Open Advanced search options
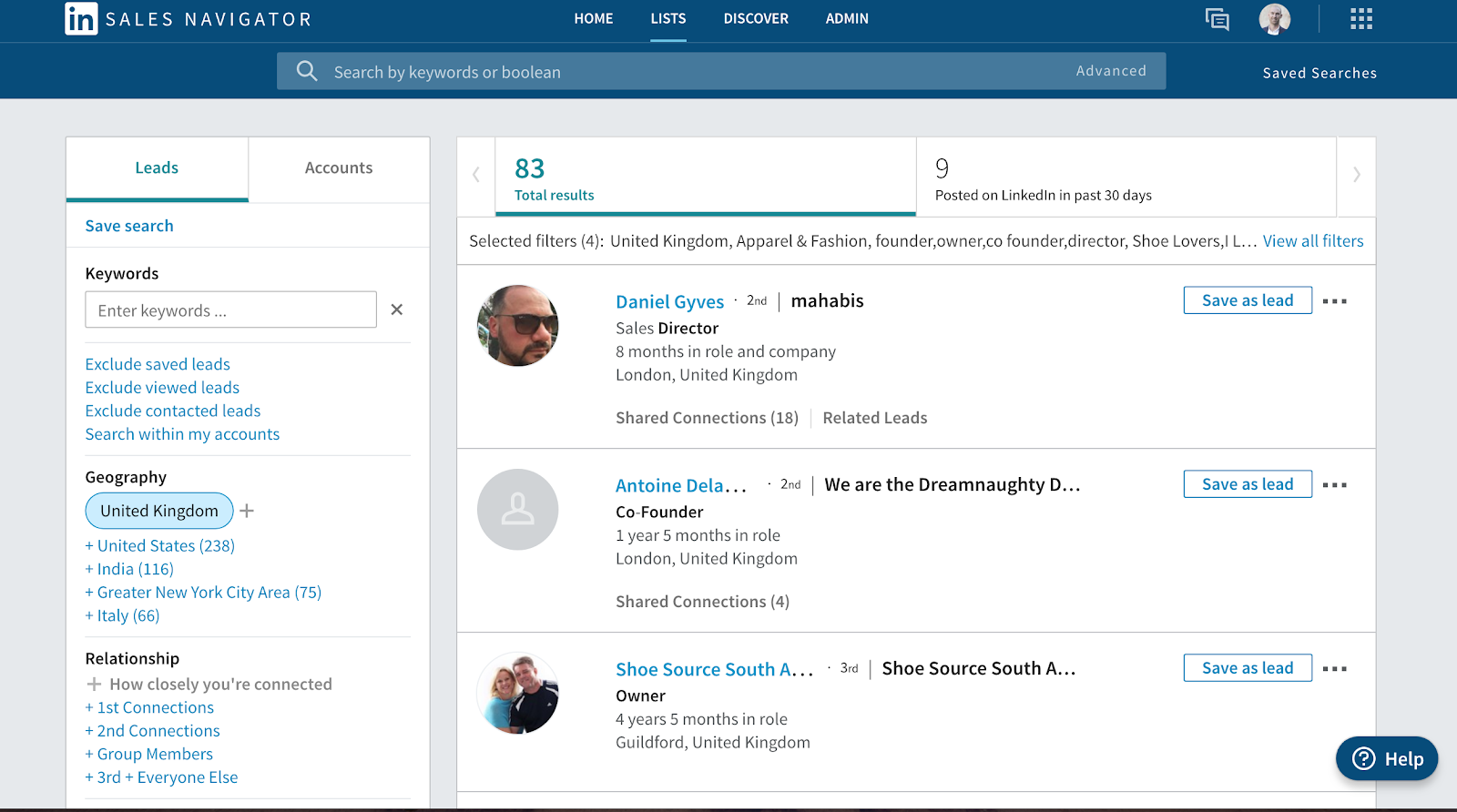The height and width of the screenshot is (812, 1457). click(1111, 71)
